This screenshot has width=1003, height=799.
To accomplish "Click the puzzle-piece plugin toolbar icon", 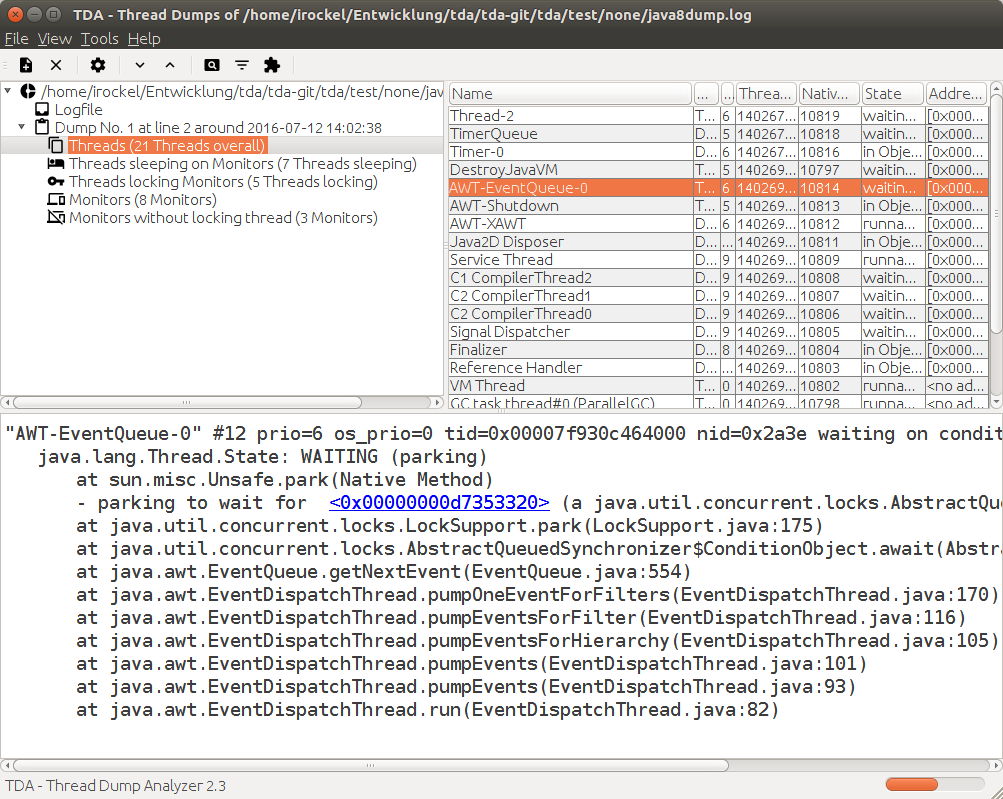I will pos(272,65).
